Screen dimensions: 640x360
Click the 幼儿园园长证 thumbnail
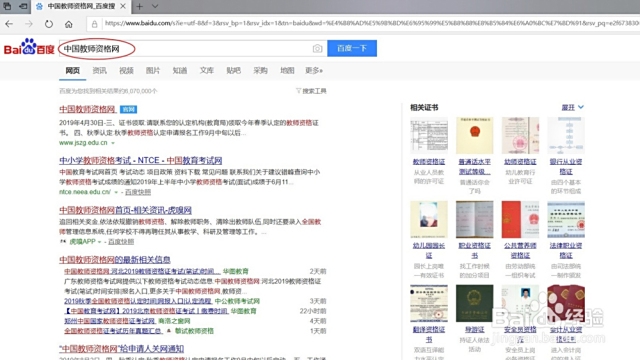[x=429, y=219]
